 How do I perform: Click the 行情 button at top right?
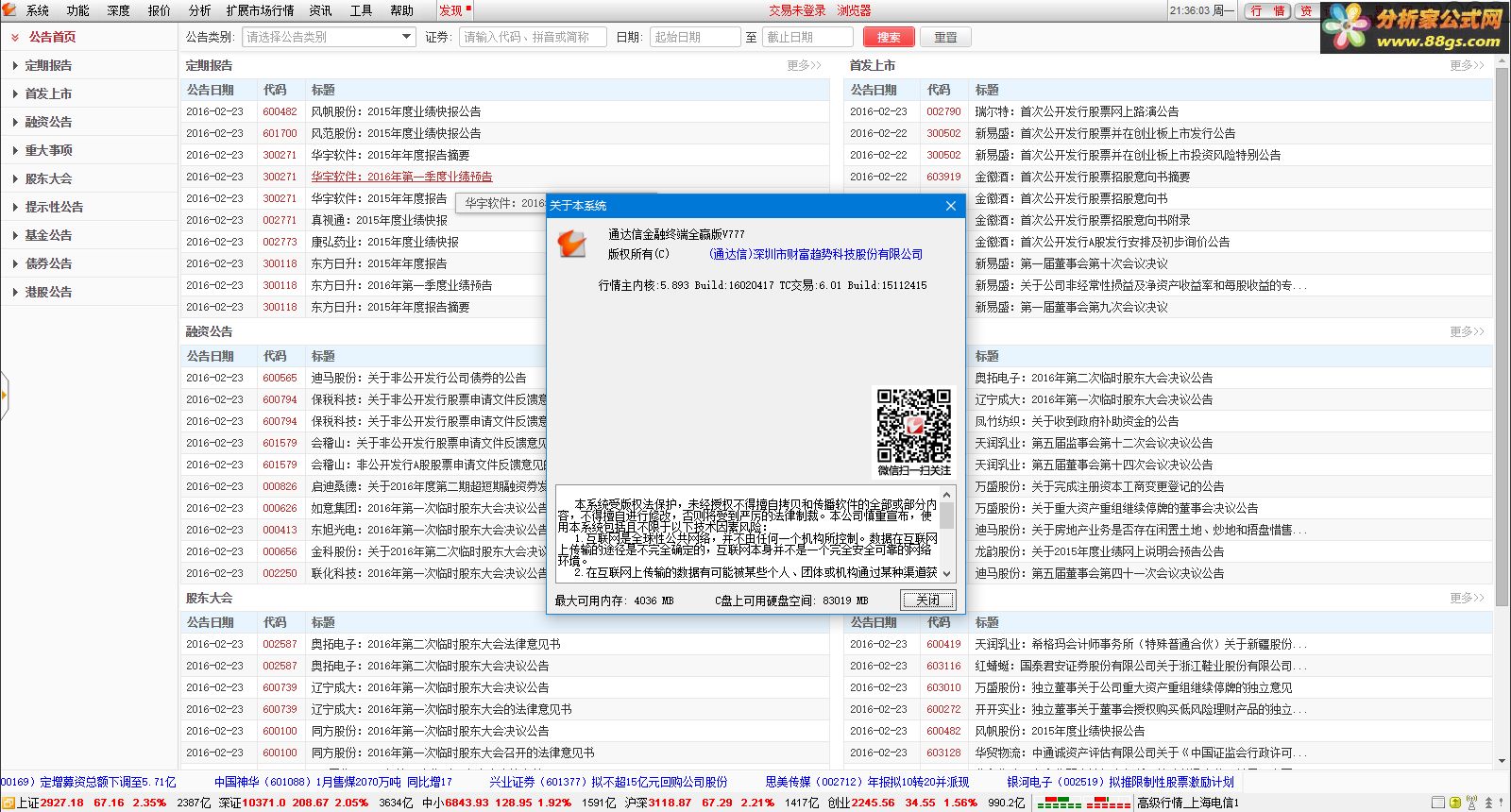1268,10
